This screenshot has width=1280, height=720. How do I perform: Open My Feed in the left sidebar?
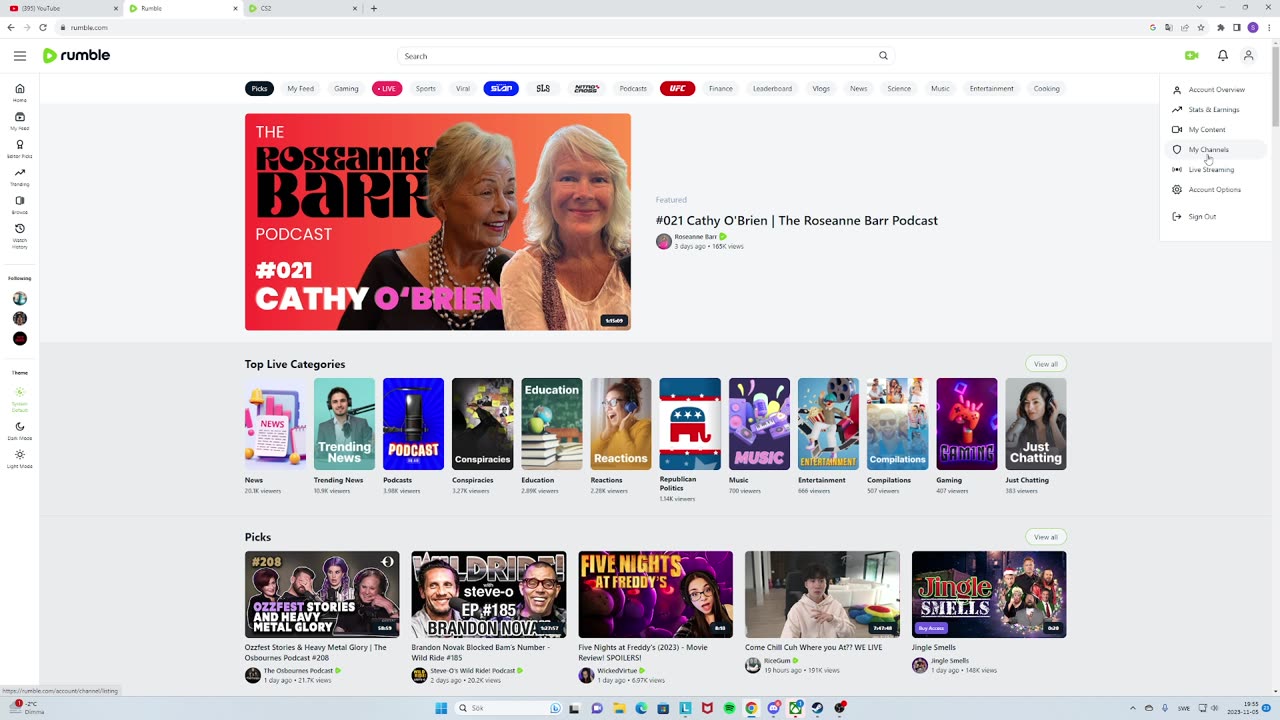click(19, 121)
